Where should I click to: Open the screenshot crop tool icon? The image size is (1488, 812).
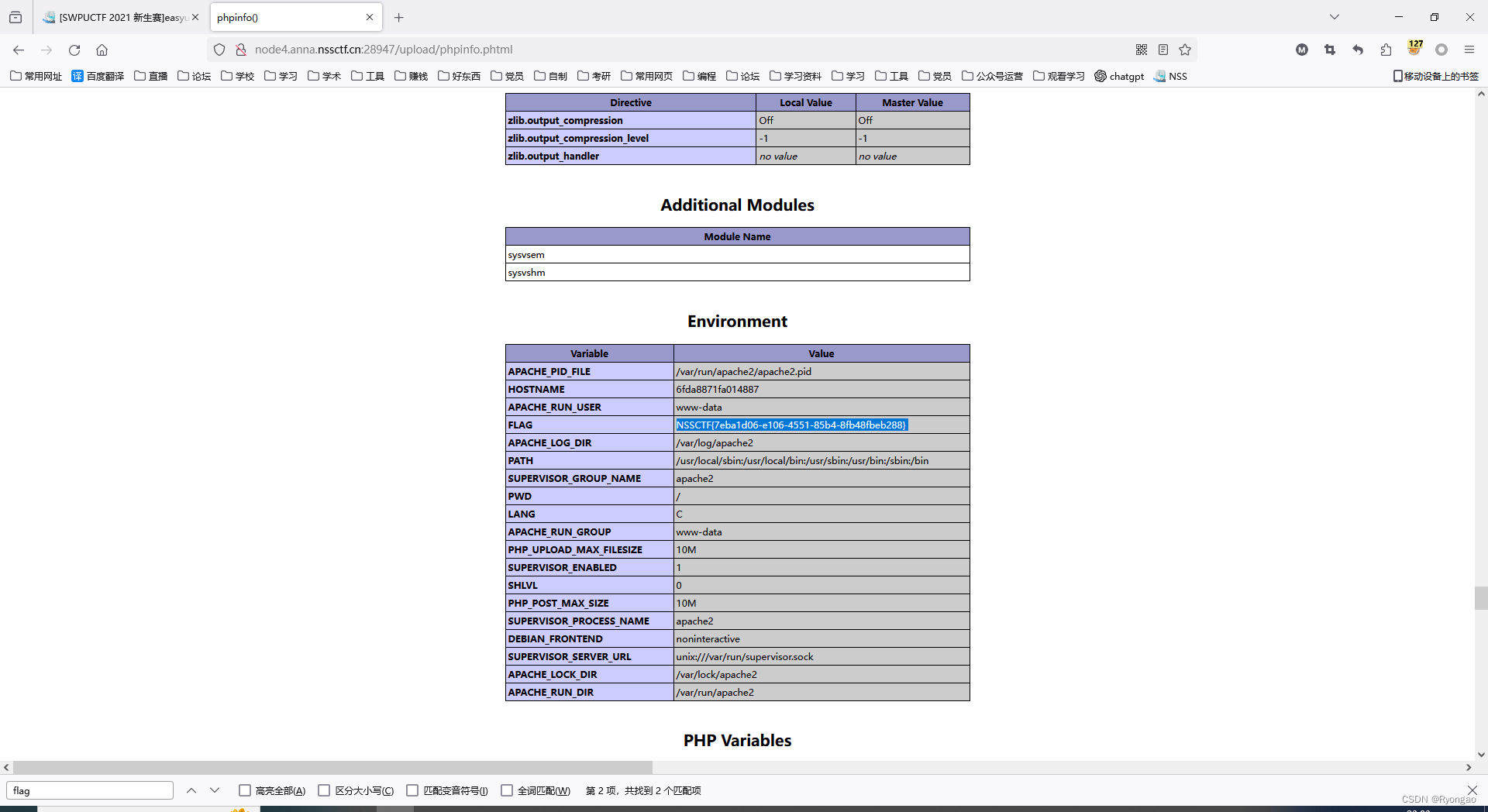point(1330,50)
